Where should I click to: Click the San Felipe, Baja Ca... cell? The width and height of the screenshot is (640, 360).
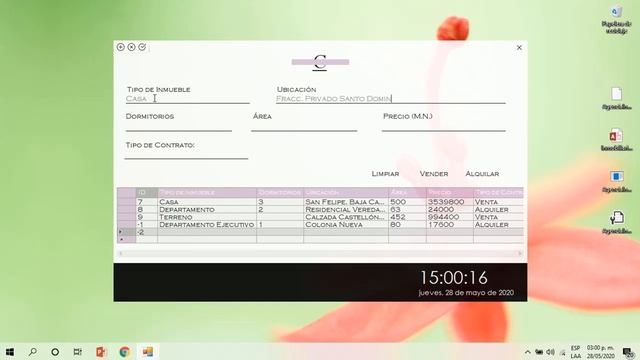(346, 202)
